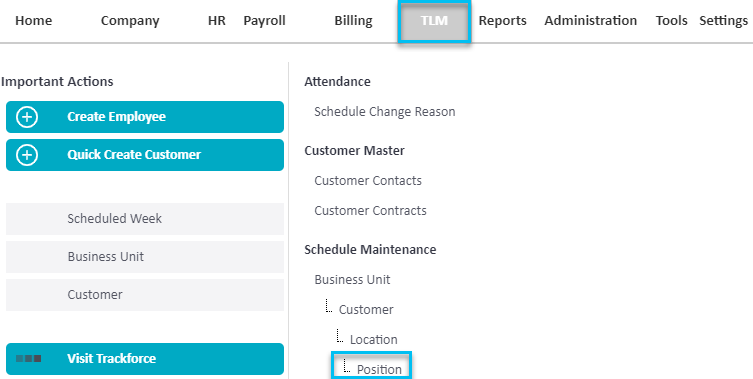
Task: Click the Important Actions heading
Action: tap(57, 82)
